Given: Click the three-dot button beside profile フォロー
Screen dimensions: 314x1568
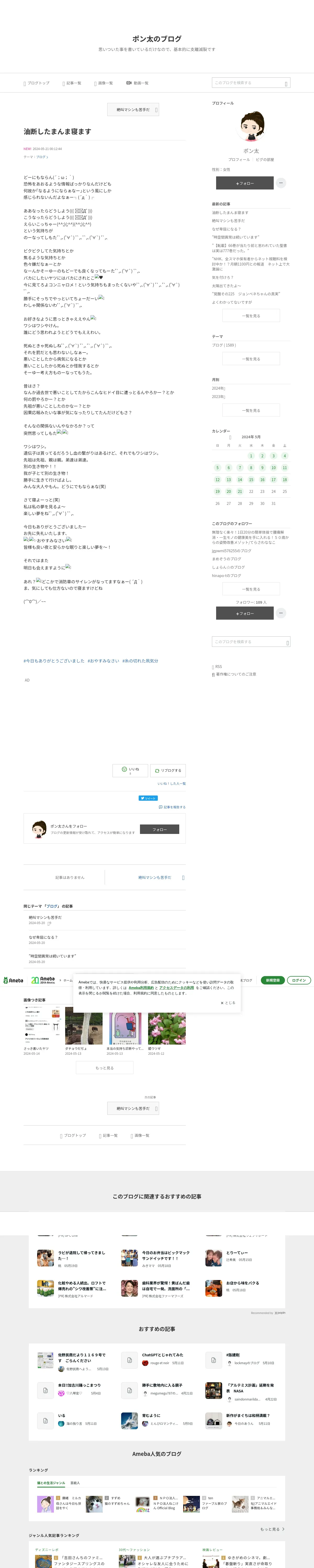Looking at the screenshot, I should [281, 183].
